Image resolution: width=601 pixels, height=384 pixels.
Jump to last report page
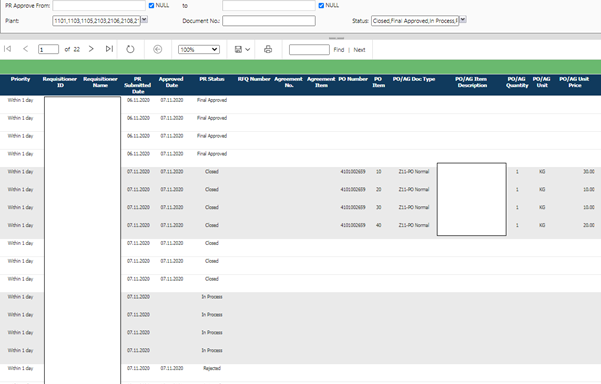click(109, 49)
